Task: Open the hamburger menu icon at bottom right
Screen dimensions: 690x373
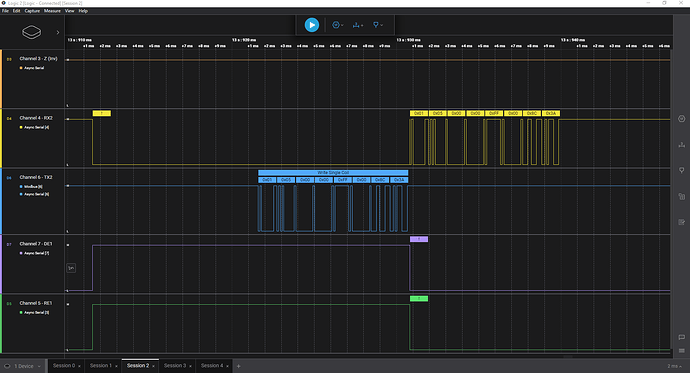Action: pos(681,351)
